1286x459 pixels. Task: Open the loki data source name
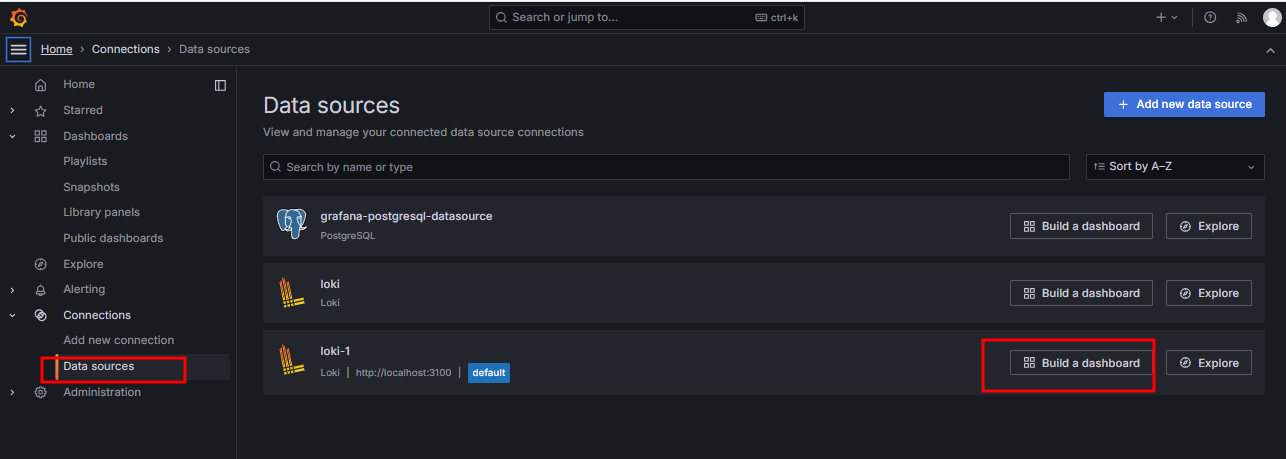(330, 284)
